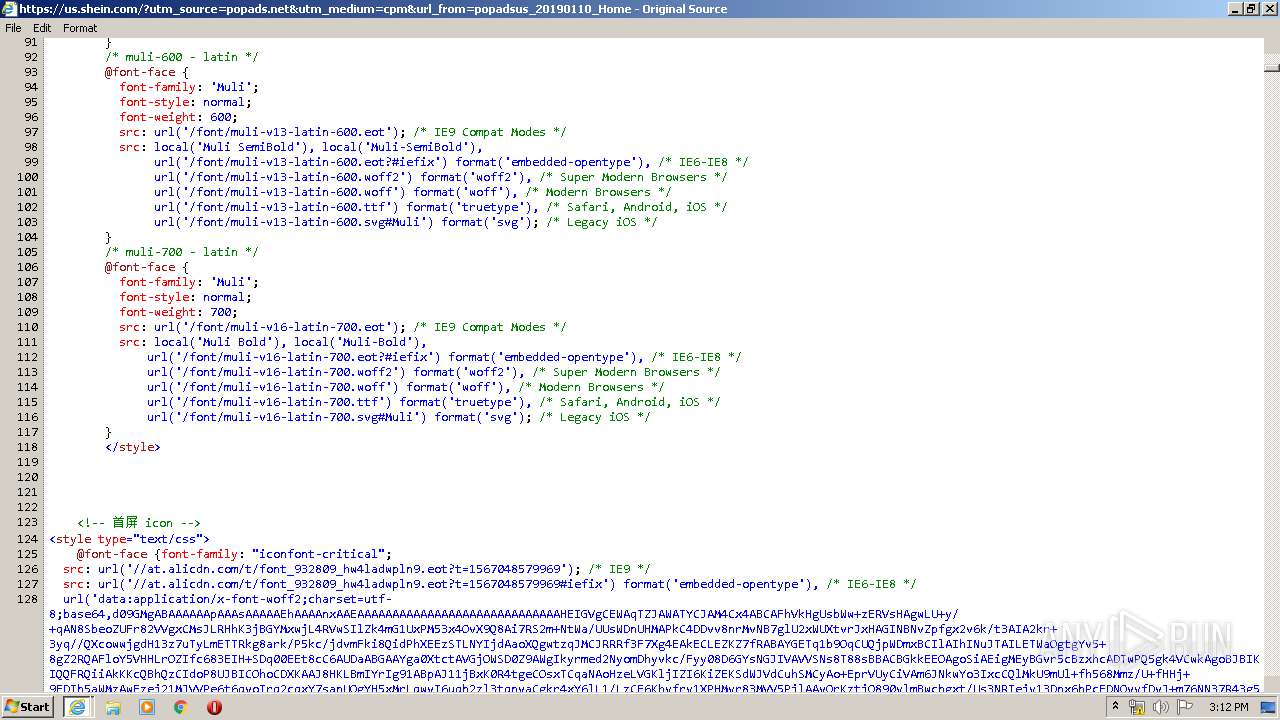Click the @font-face rule on line 93
Screen dimensions: 1280x720
click(146, 72)
